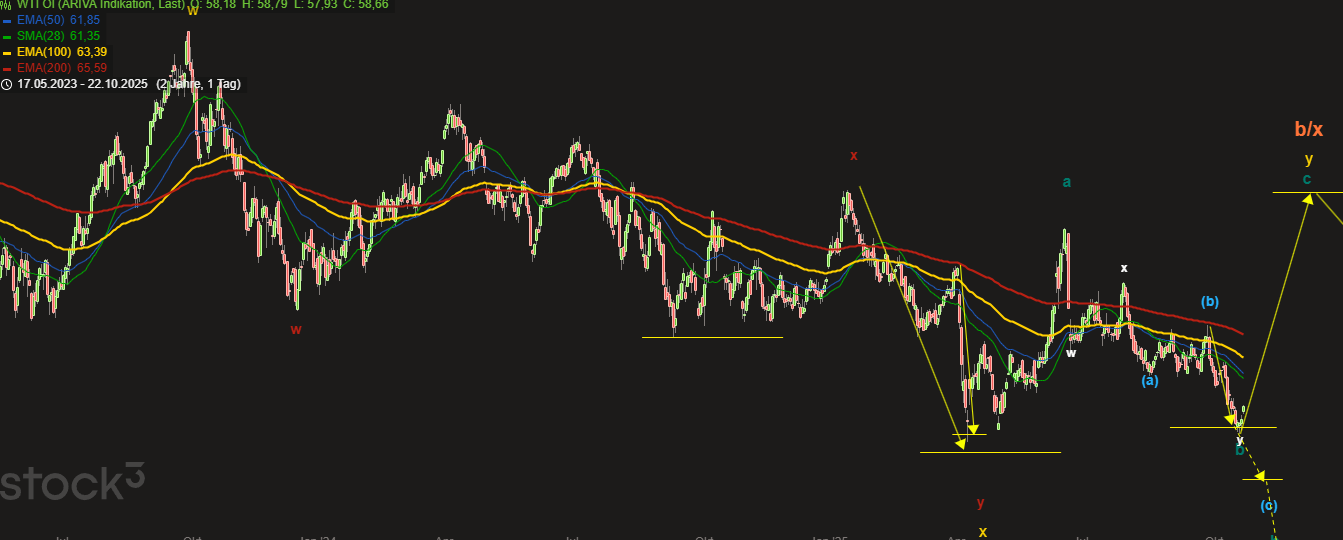
Task: Select the blue (c) wave label
Action: [x=1269, y=505]
